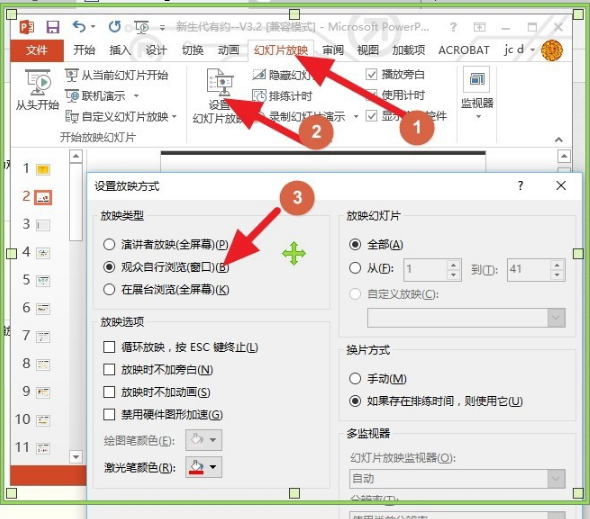Select slide 4 thumbnail
Viewport: 590px width, 519px height.
(43, 253)
